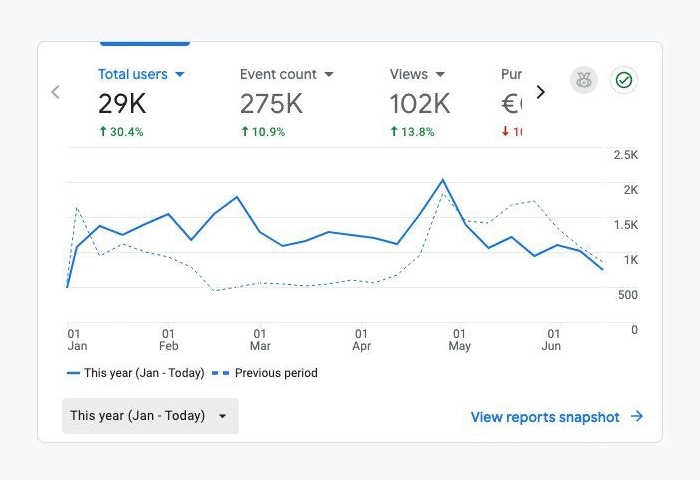Select the Event count metric tab
The height and width of the screenshot is (480, 700).
point(287,102)
